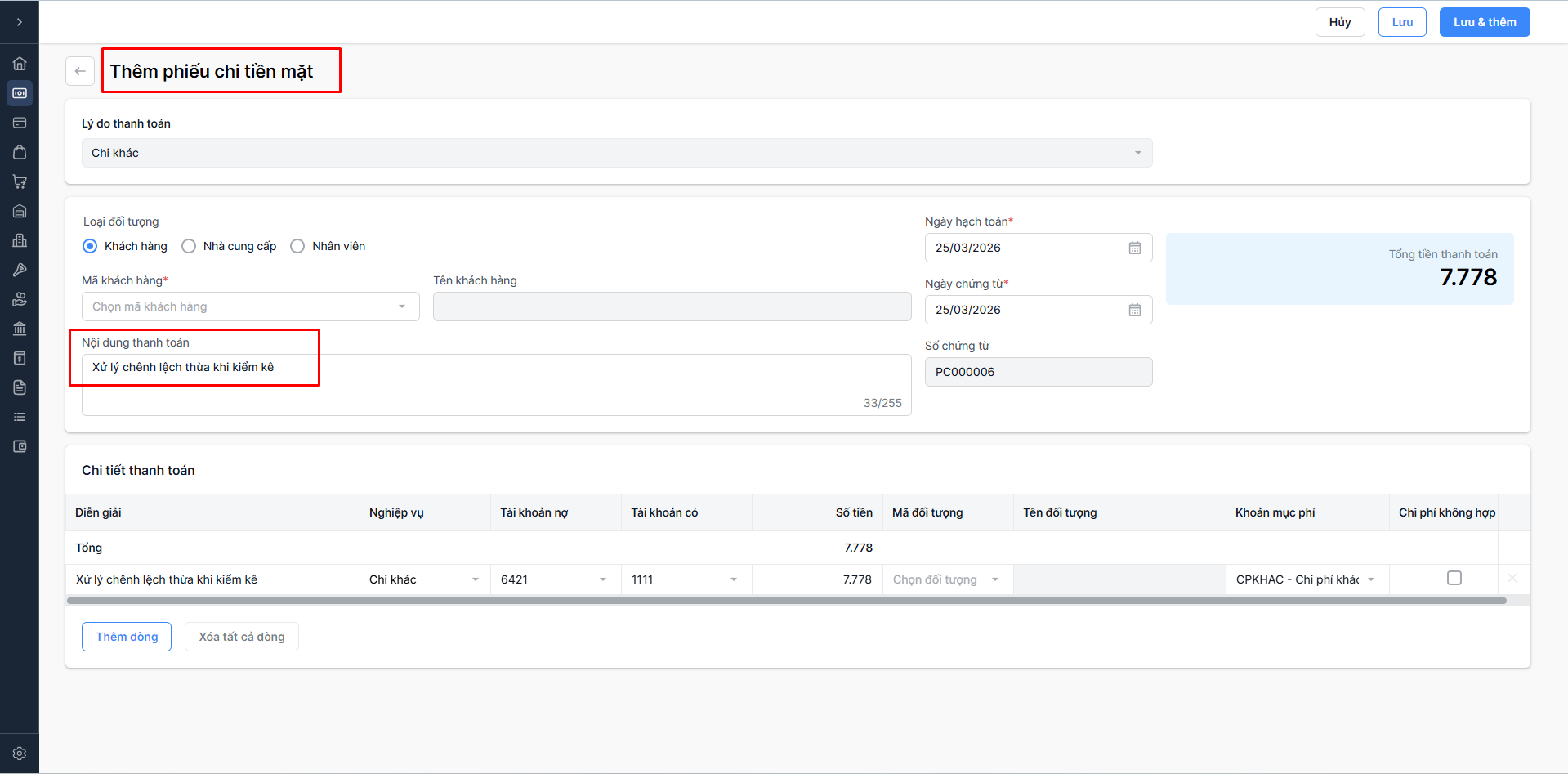Select the Nhân viên radio button

(x=297, y=246)
